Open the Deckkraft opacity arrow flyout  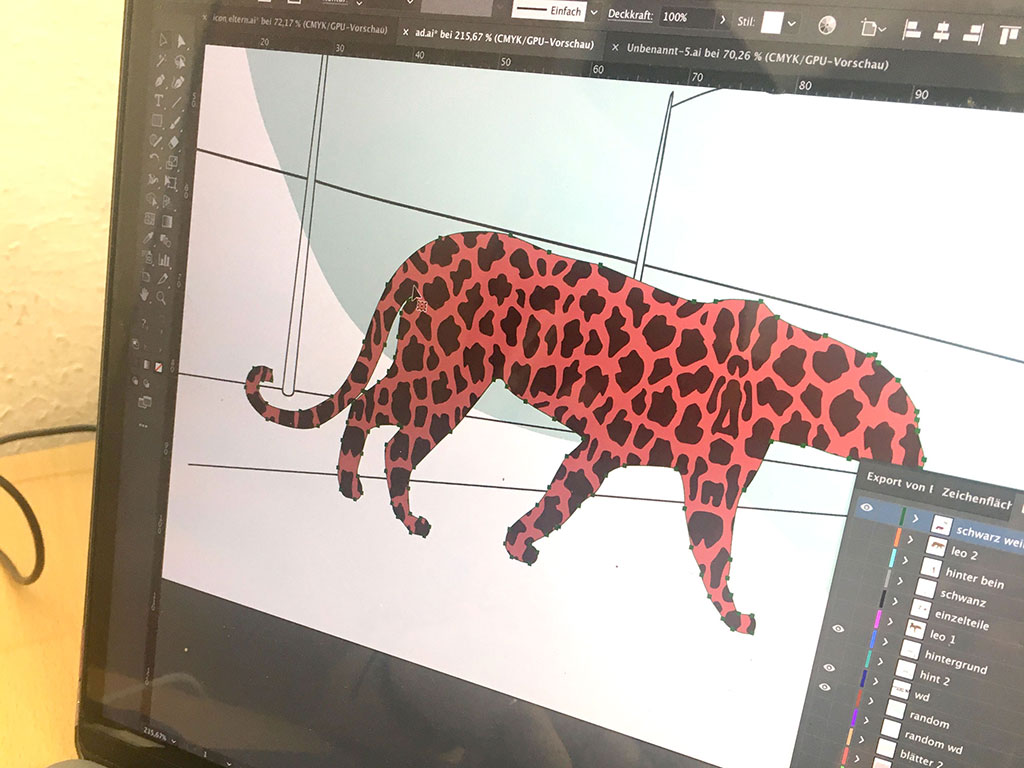722,20
